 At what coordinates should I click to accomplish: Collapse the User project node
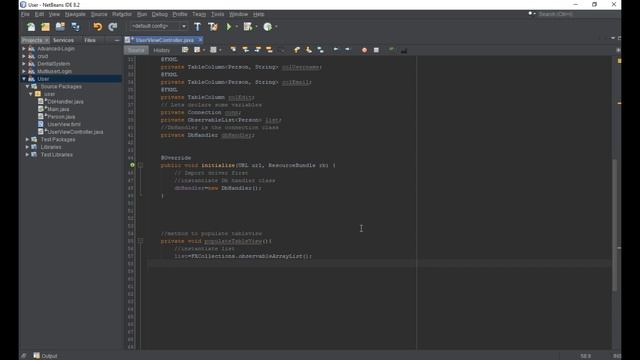pyautogui.click(x=24, y=79)
